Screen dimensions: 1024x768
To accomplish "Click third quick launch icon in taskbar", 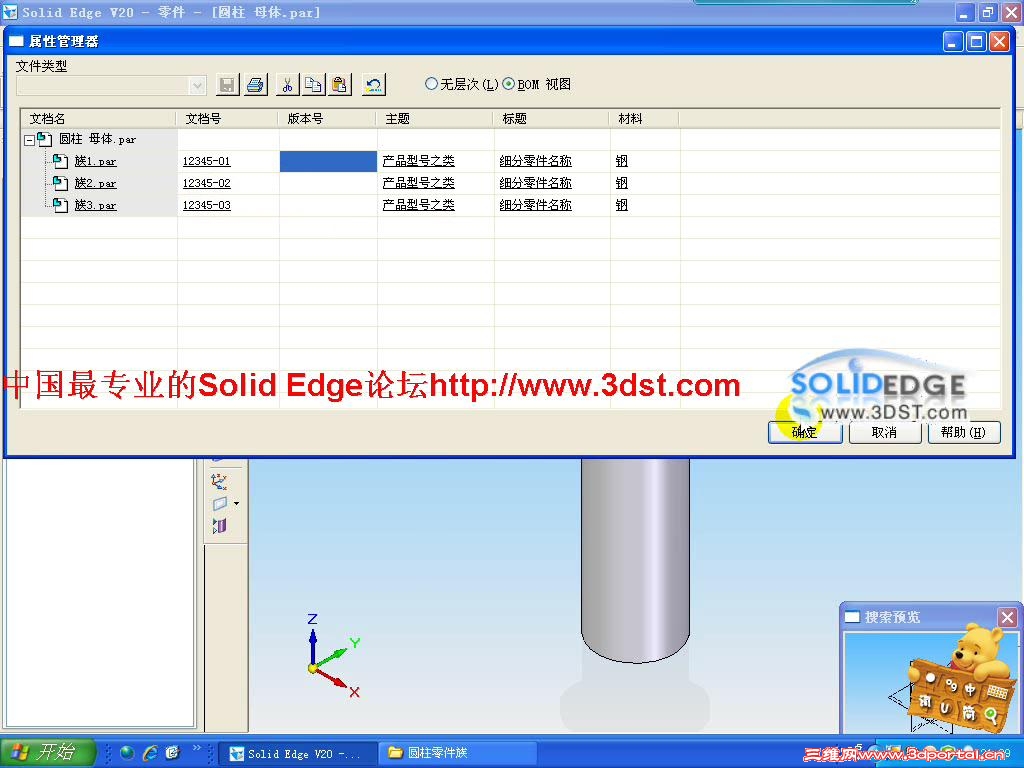I will 172,753.
